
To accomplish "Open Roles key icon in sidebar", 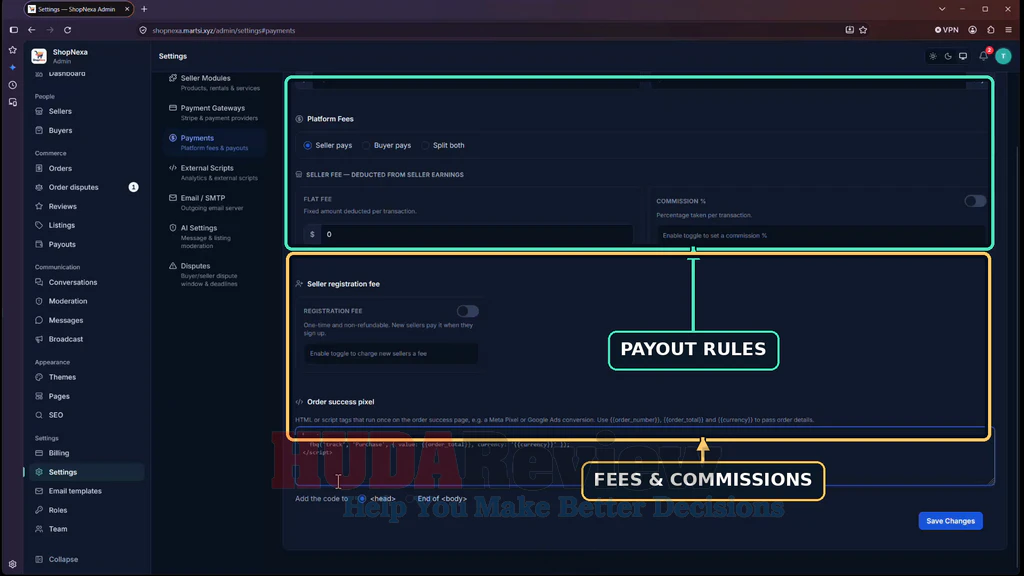I will coord(39,510).
